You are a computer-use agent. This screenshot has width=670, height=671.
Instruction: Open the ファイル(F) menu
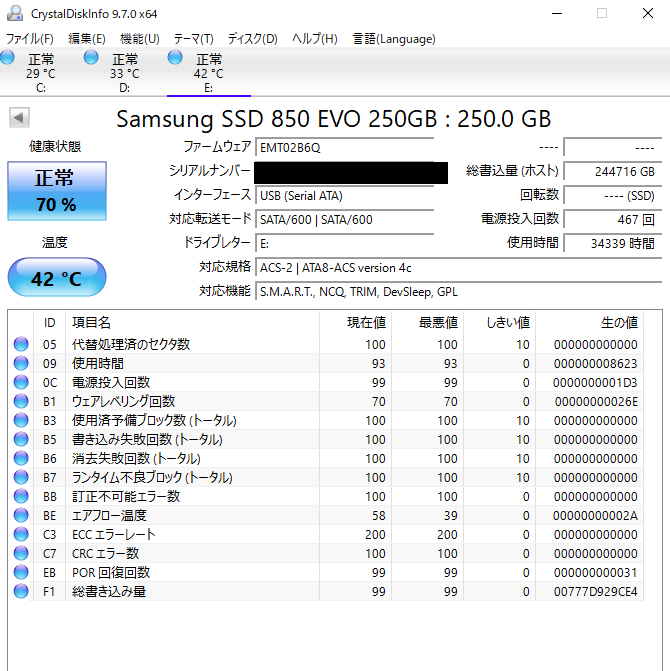pos(30,39)
